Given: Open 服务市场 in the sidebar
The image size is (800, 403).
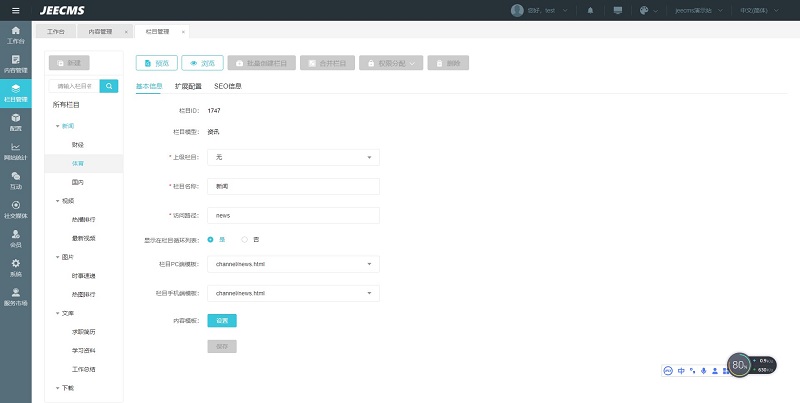Looking at the screenshot, I should tap(15, 297).
